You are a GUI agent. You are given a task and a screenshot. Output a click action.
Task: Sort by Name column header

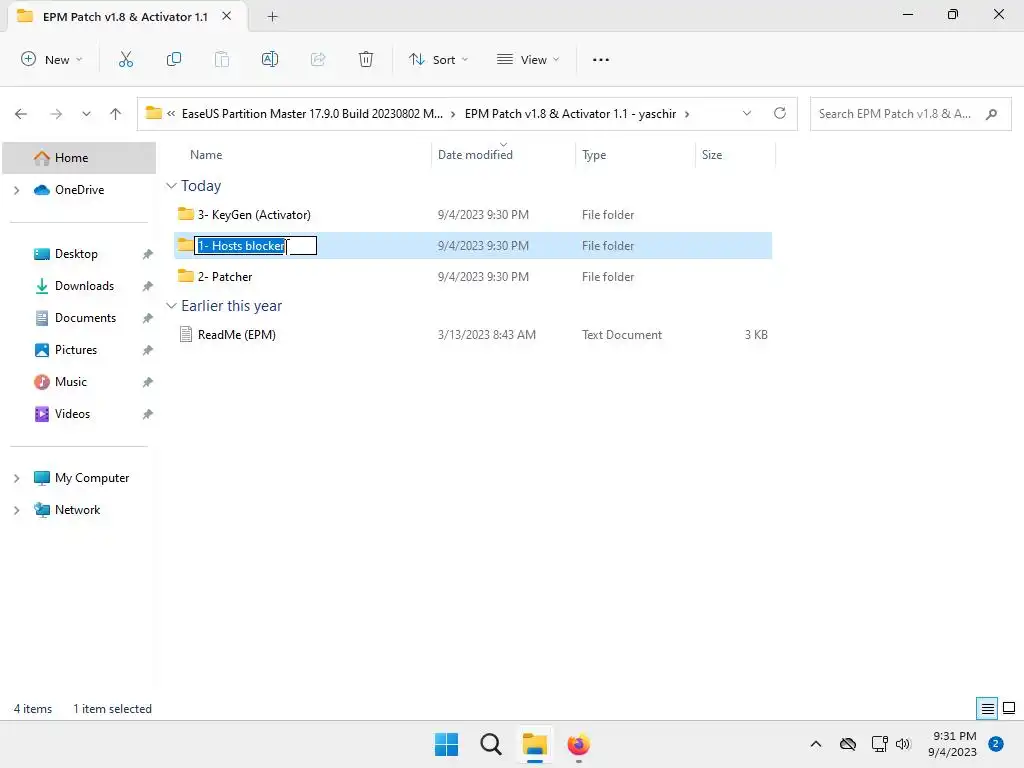point(206,155)
